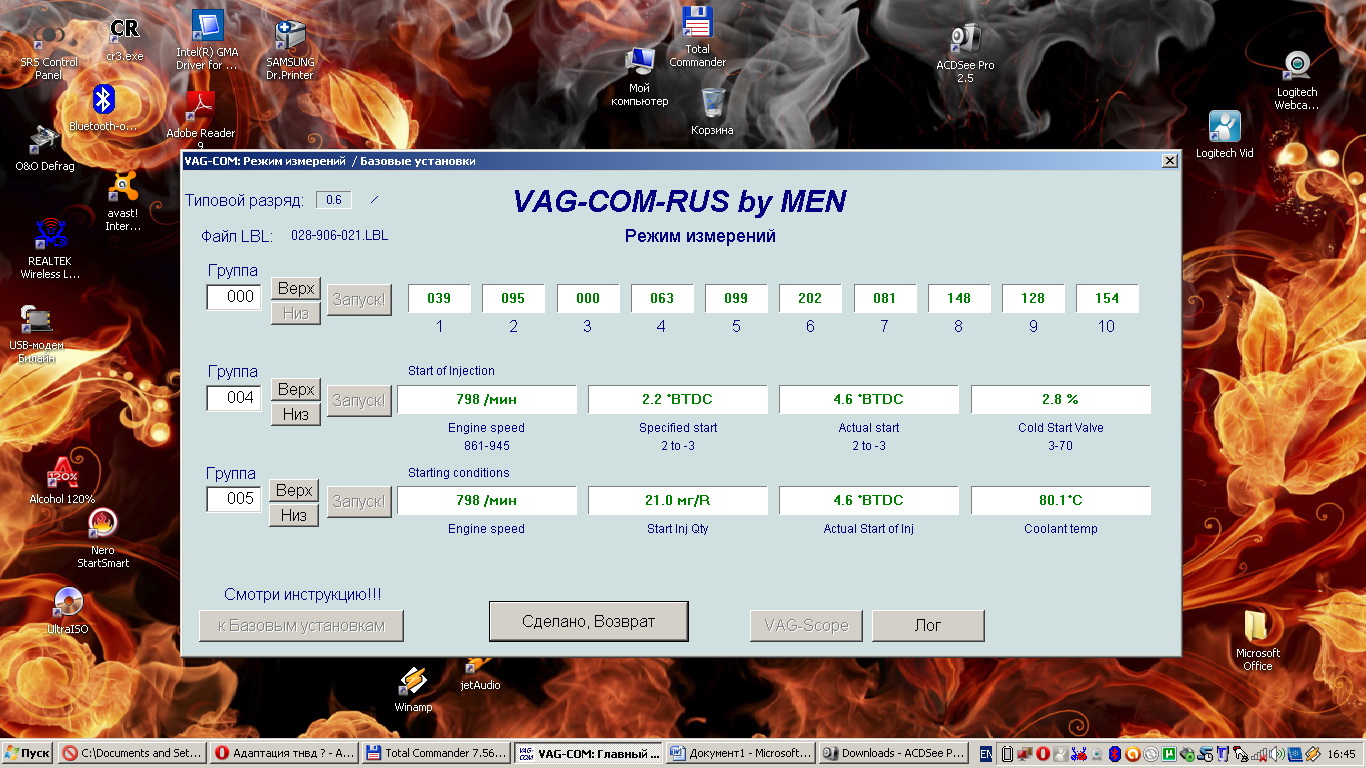Image resolution: width=1366 pixels, height=768 pixels.
Task: Click group 004 Actual start 4.6 °BTDC value
Action: [x=869, y=399]
